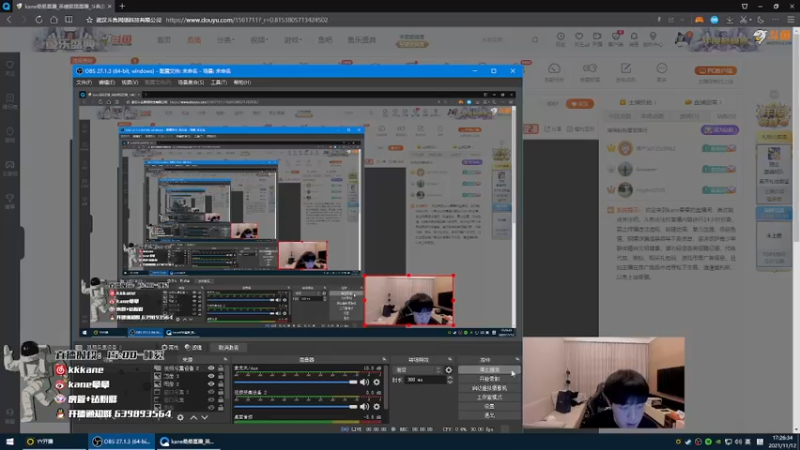Screen dimensions: 800x450
Task: Open the browser home page
Action: click(54, 20)
